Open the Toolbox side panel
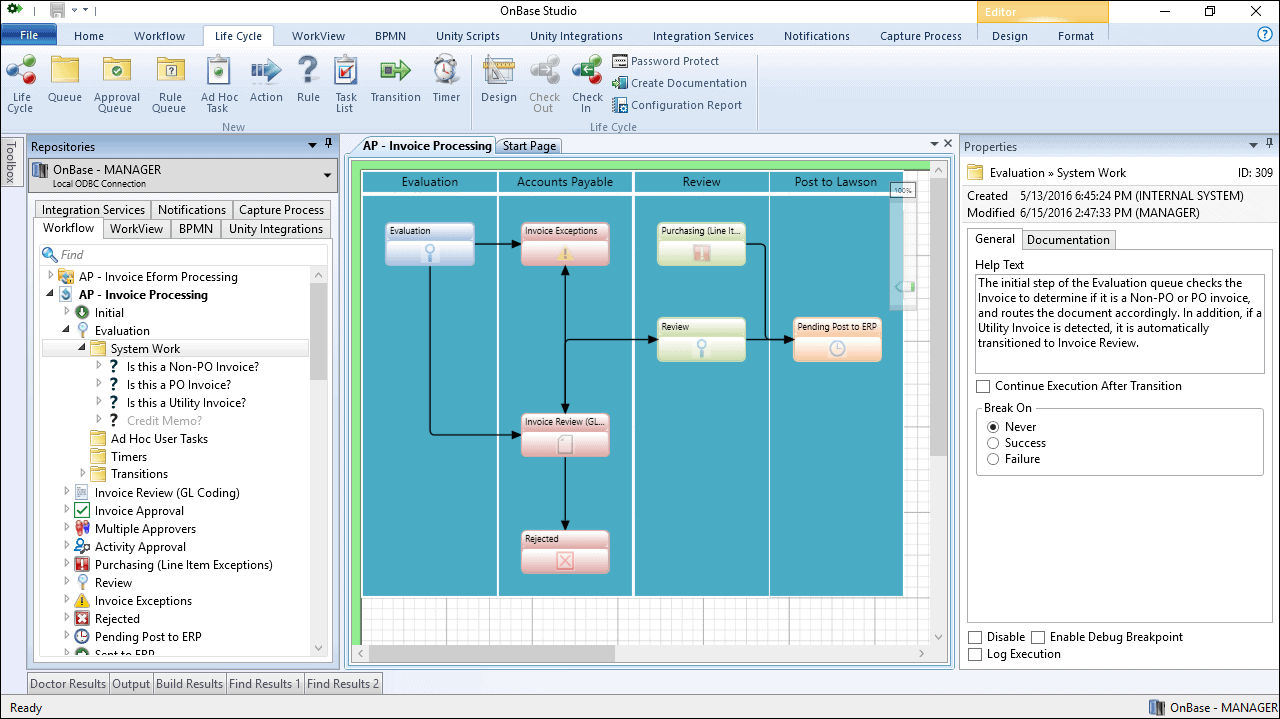Viewport: 1280px width, 719px height. [11, 161]
